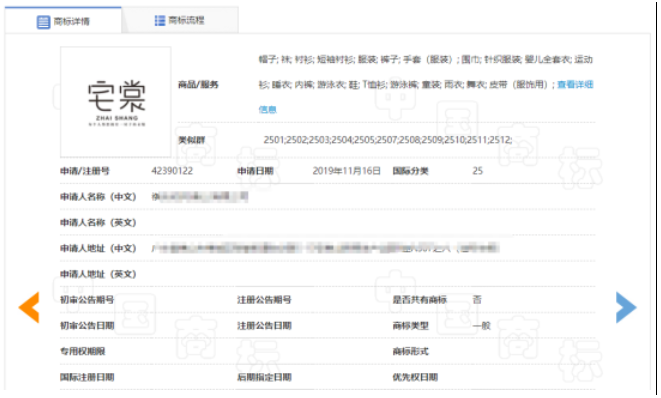The width and height of the screenshot is (661, 398).
Task: Click the list icon on 商标流程 tab
Action: point(160,20)
